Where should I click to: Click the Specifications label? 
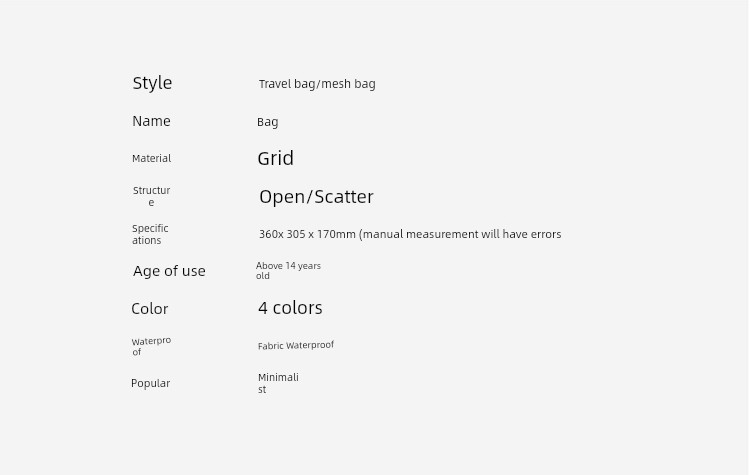tap(150, 234)
